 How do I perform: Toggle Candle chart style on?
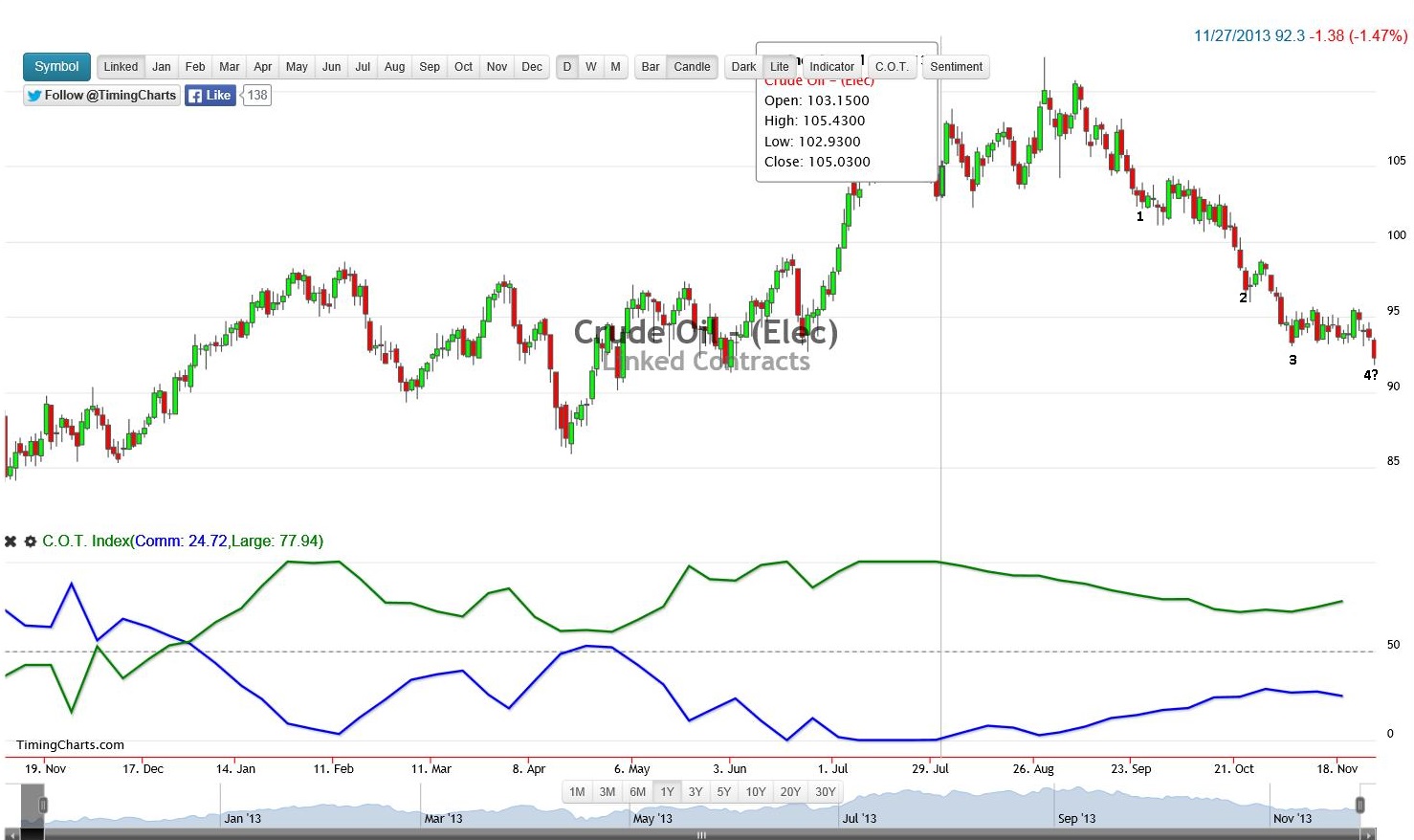[x=692, y=67]
